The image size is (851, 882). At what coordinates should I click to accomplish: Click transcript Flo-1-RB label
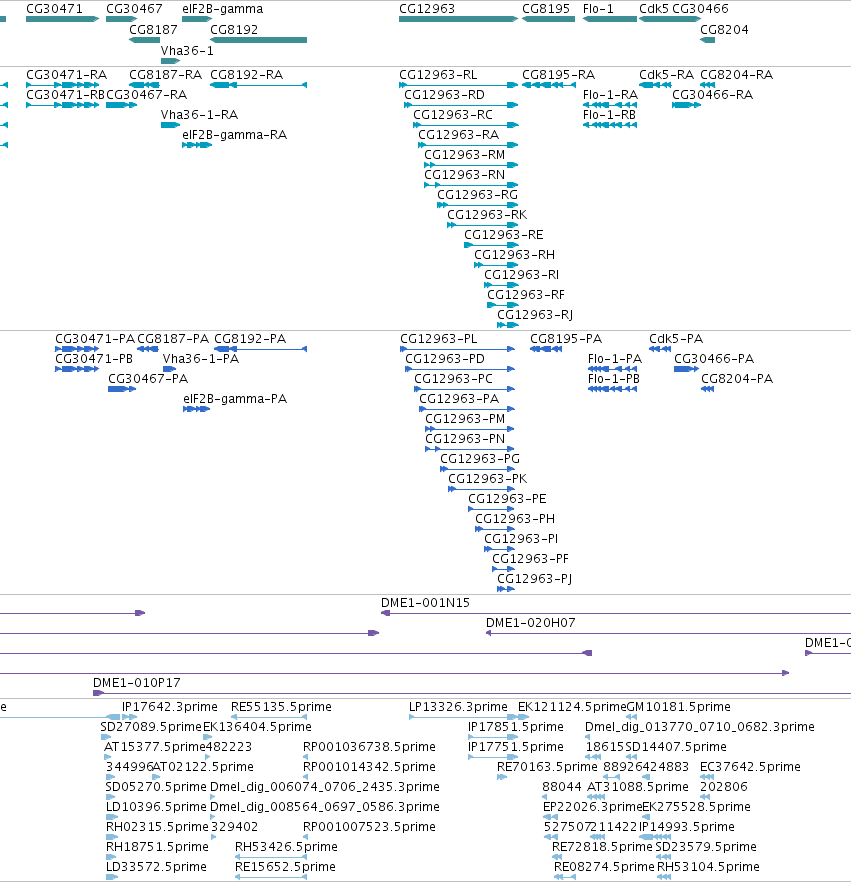tap(609, 115)
